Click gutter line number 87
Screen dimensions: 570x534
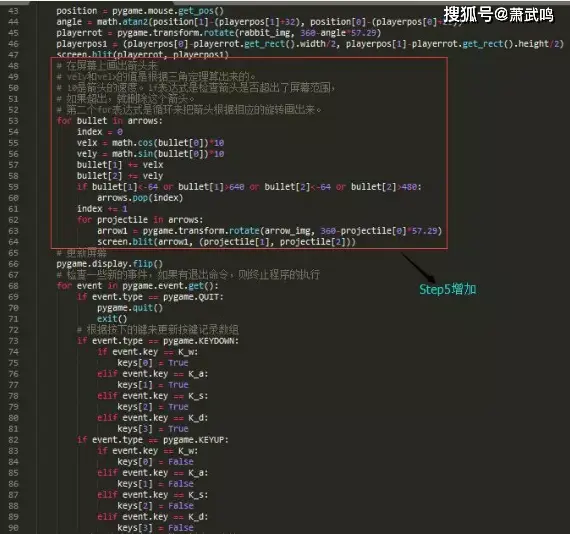coord(13,495)
